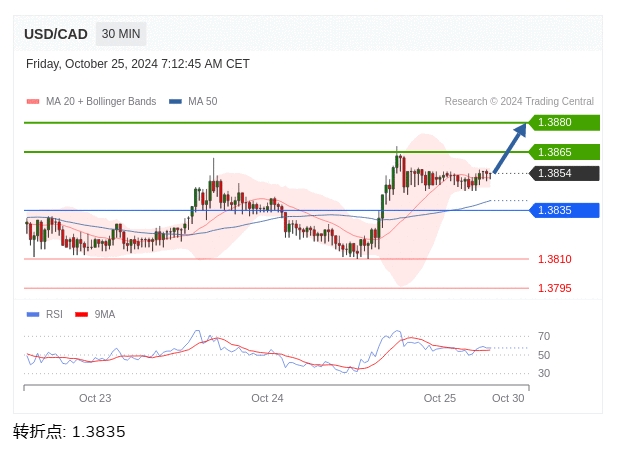Click the 'Oct 25' date label
Image resolution: width=633 pixels, height=452 pixels.
tap(440, 398)
